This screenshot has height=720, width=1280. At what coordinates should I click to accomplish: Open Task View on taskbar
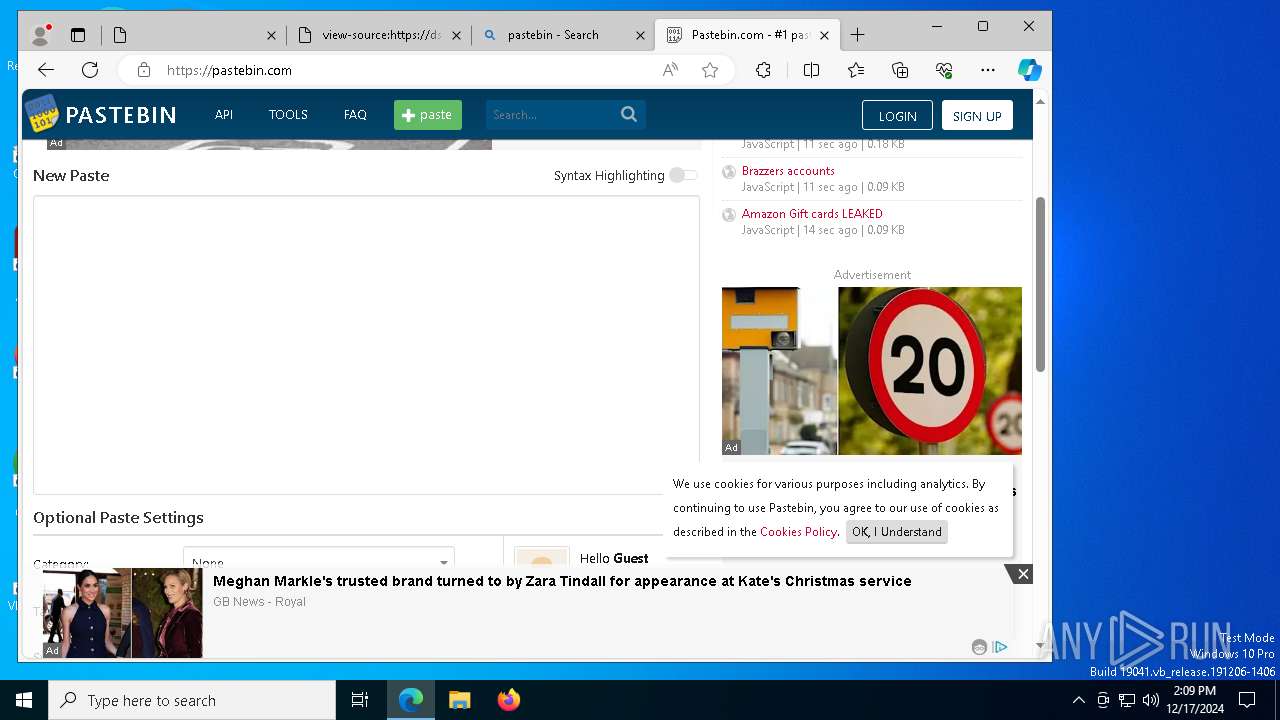point(360,700)
